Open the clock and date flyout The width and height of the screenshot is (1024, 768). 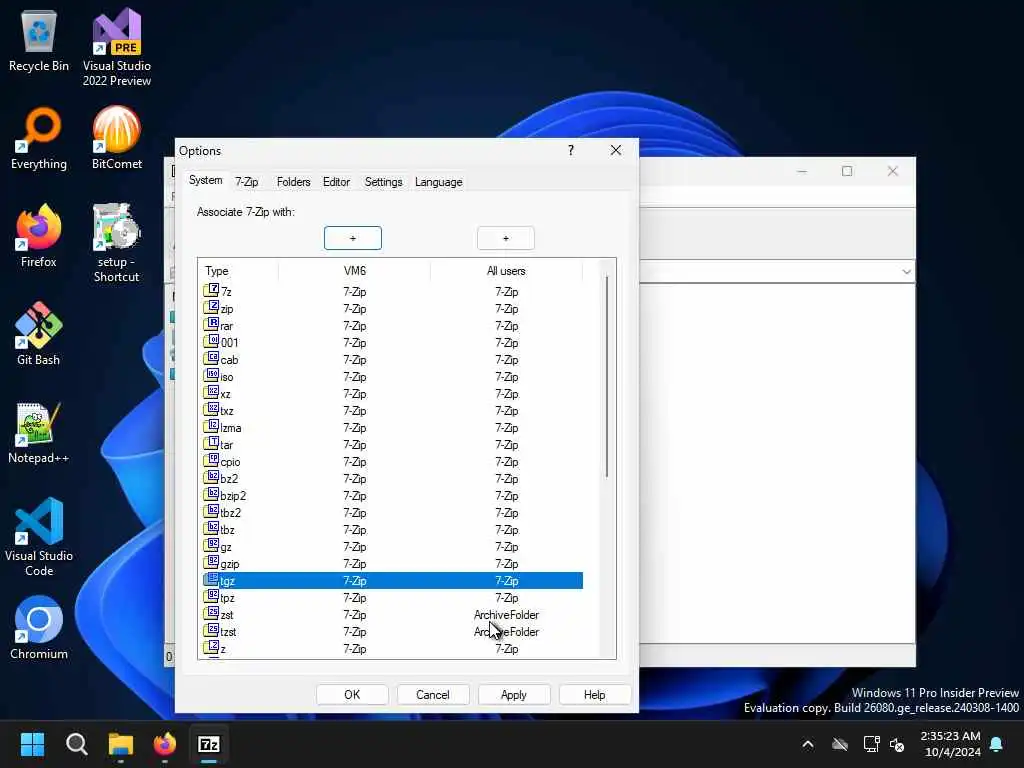951,744
